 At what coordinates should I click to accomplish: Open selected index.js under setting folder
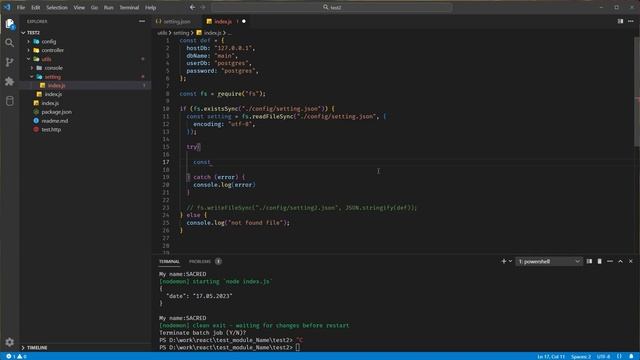[85, 85]
